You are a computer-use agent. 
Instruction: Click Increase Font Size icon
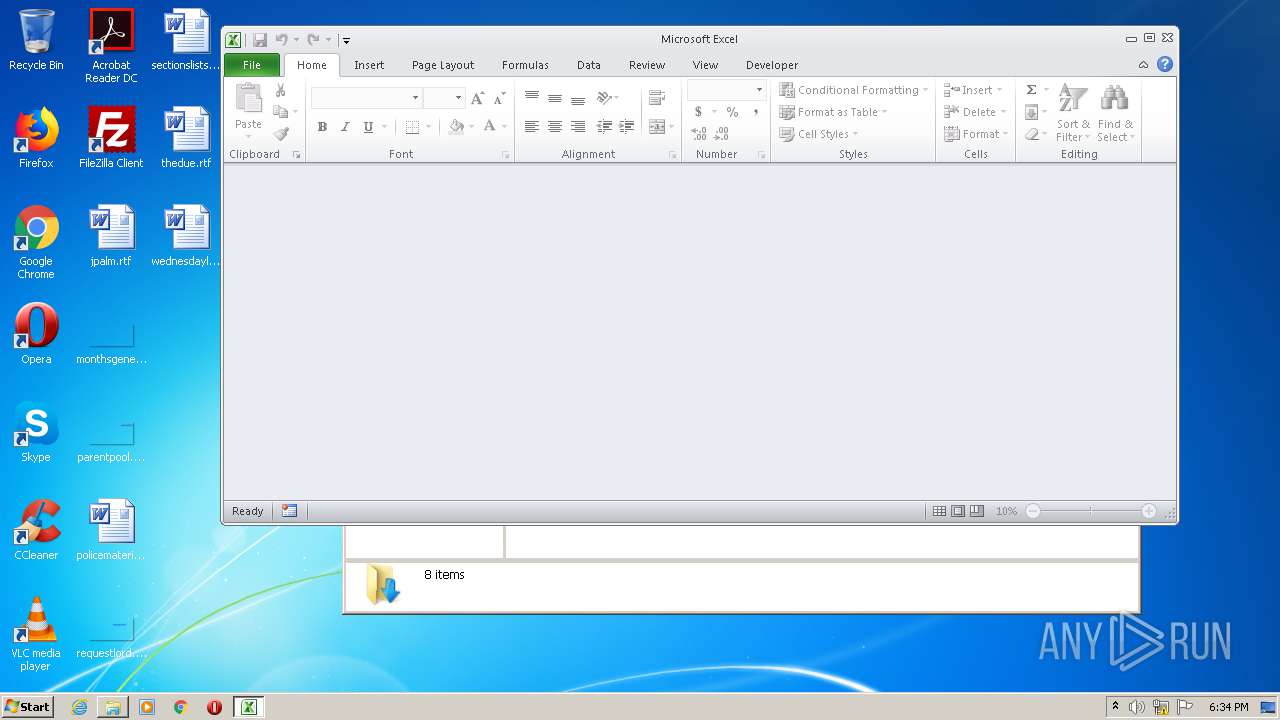click(x=477, y=98)
